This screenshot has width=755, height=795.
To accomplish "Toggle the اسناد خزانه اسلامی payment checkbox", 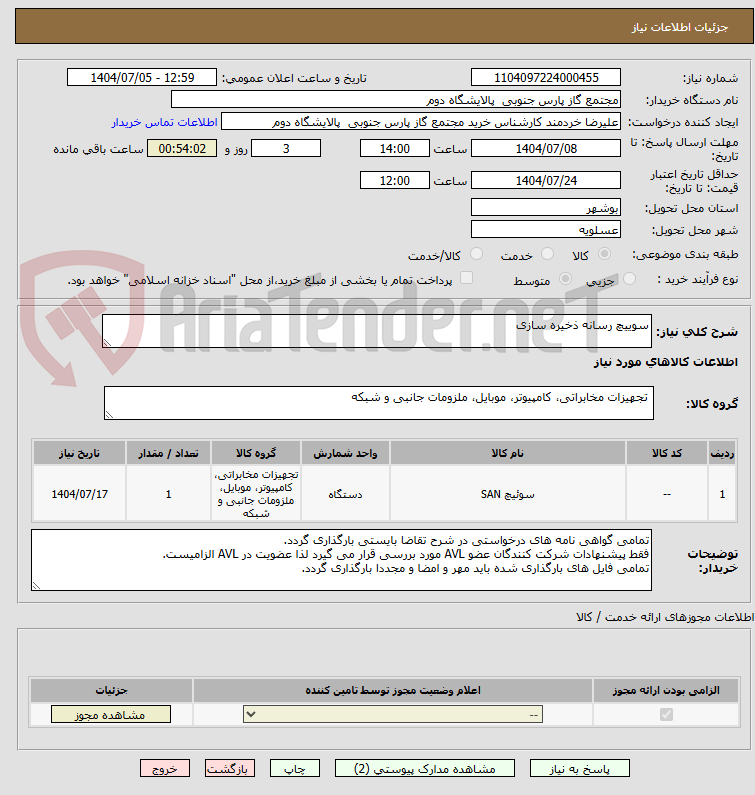I will click(466, 278).
